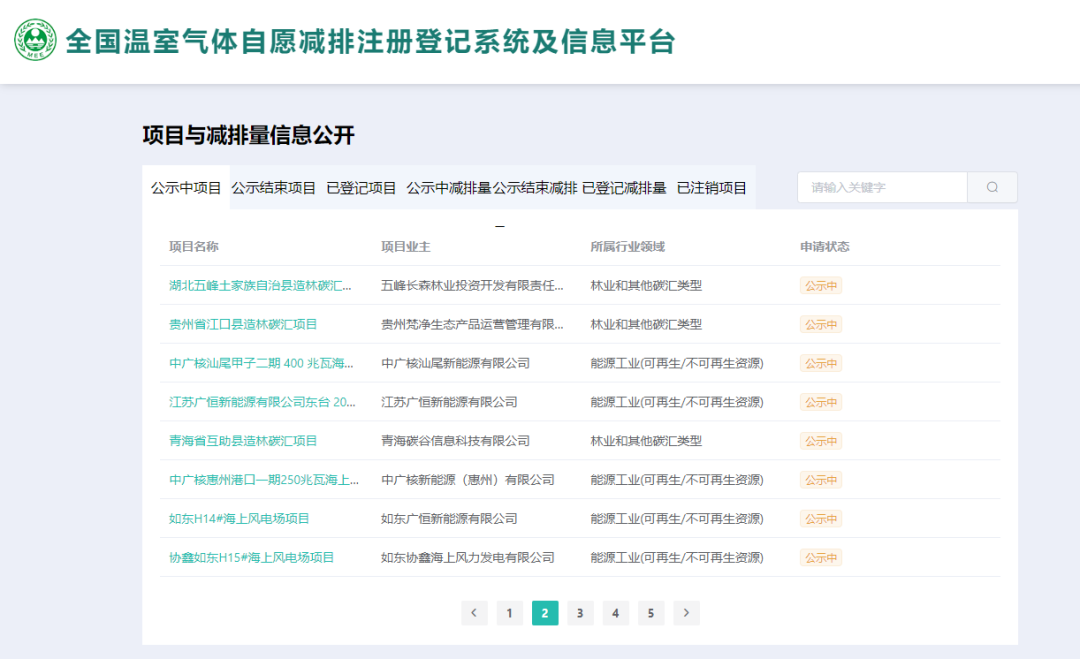Screen dimensions: 1080x659
Task: Go to page 1
Action: [509, 613]
